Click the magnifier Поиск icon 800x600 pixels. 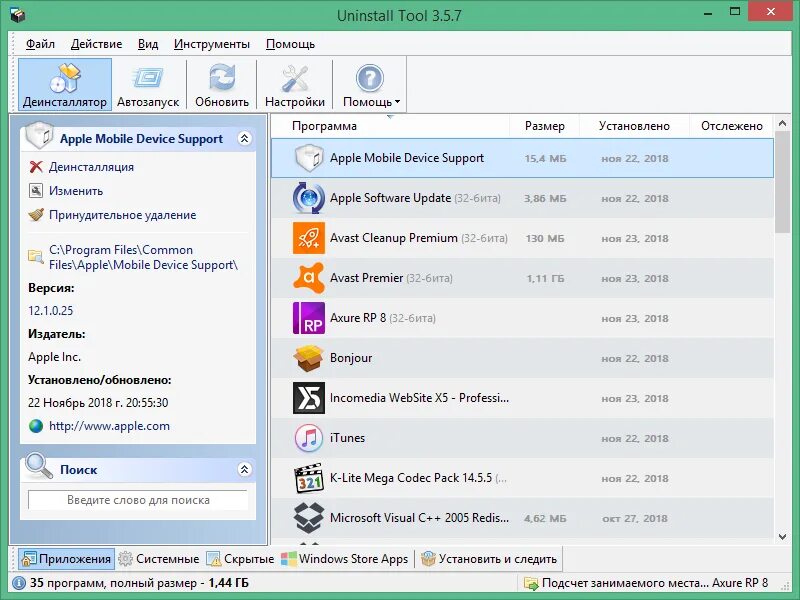[x=39, y=466]
